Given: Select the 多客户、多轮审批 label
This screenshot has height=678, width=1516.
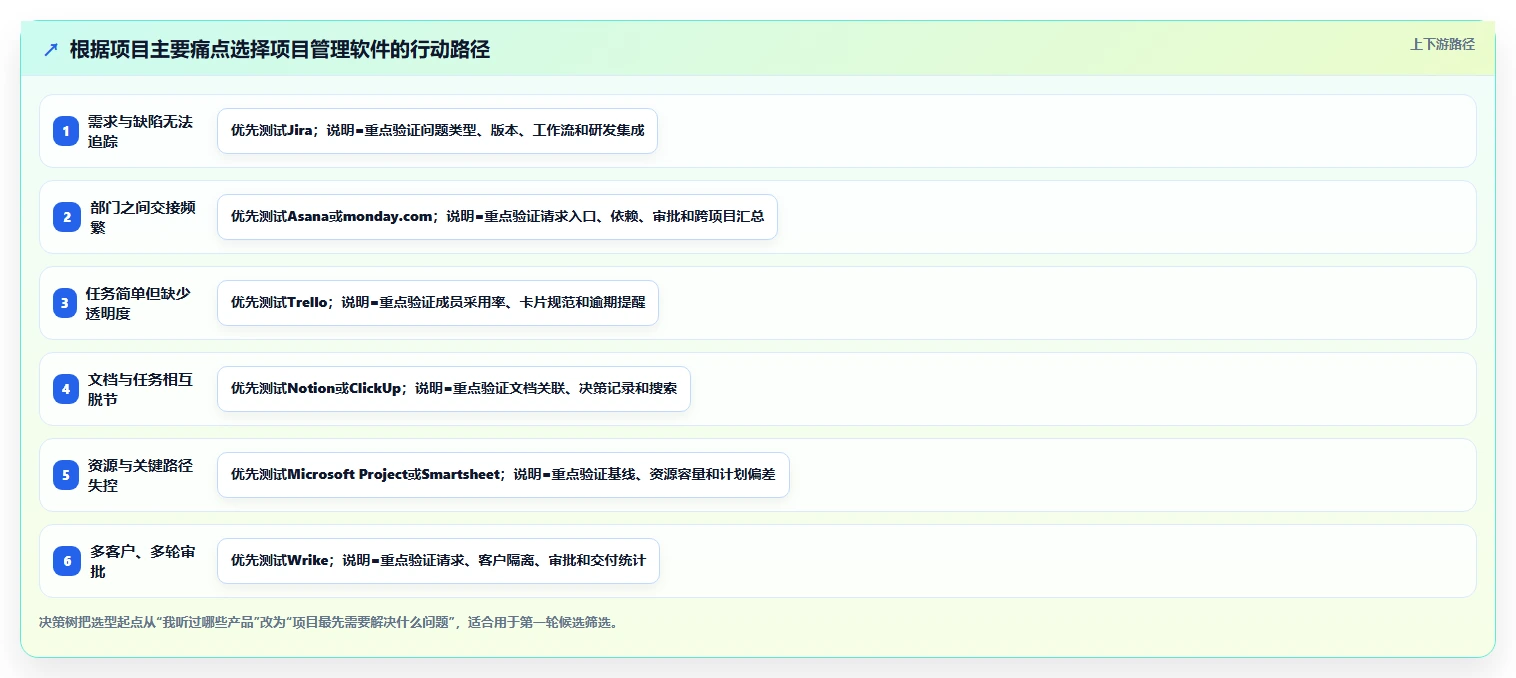Looking at the screenshot, I should [x=141, y=561].
